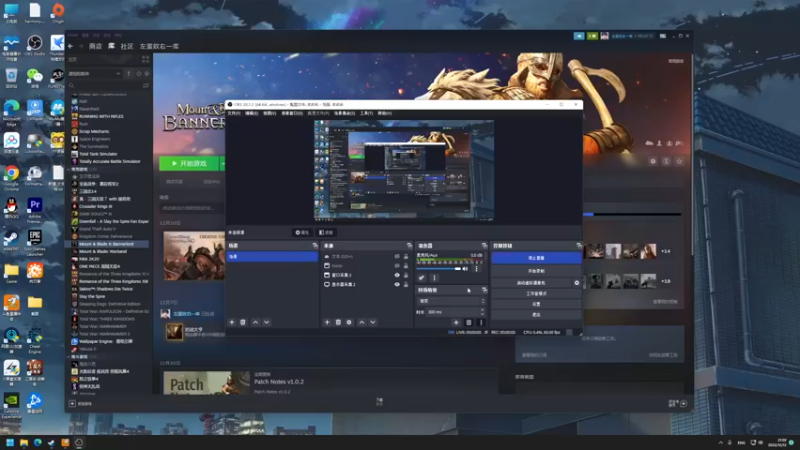Image resolution: width=800 pixels, height=450 pixels.
Task: Lock the window capture 3 source
Action: tap(406, 275)
